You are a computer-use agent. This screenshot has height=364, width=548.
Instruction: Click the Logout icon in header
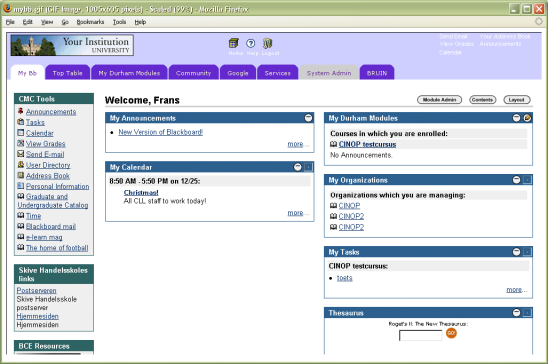pyautogui.click(x=267, y=43)
